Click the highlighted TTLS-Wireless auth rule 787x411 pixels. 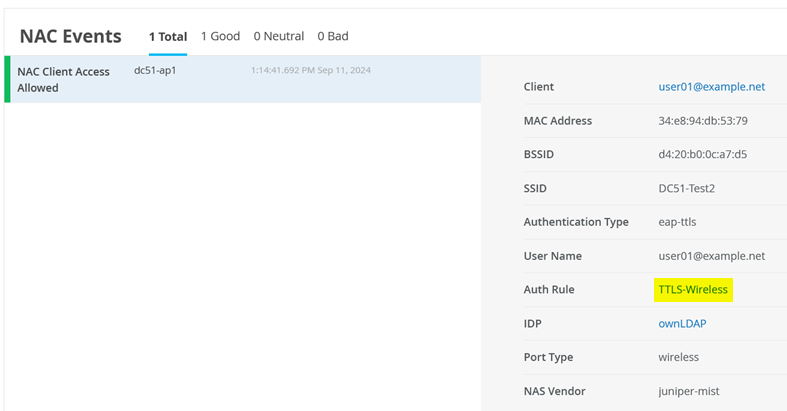point(693,290)
